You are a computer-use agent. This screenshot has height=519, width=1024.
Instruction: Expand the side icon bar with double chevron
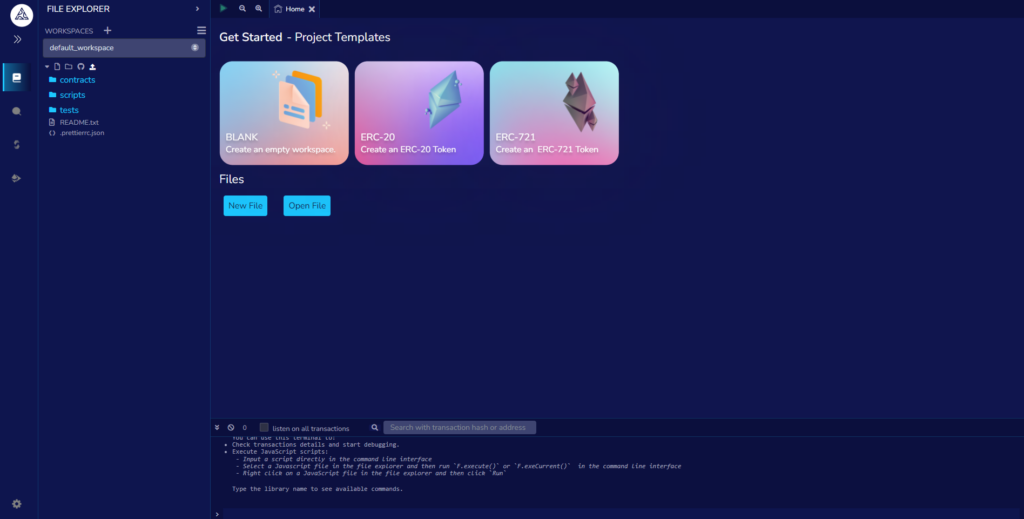click(18, 39)
